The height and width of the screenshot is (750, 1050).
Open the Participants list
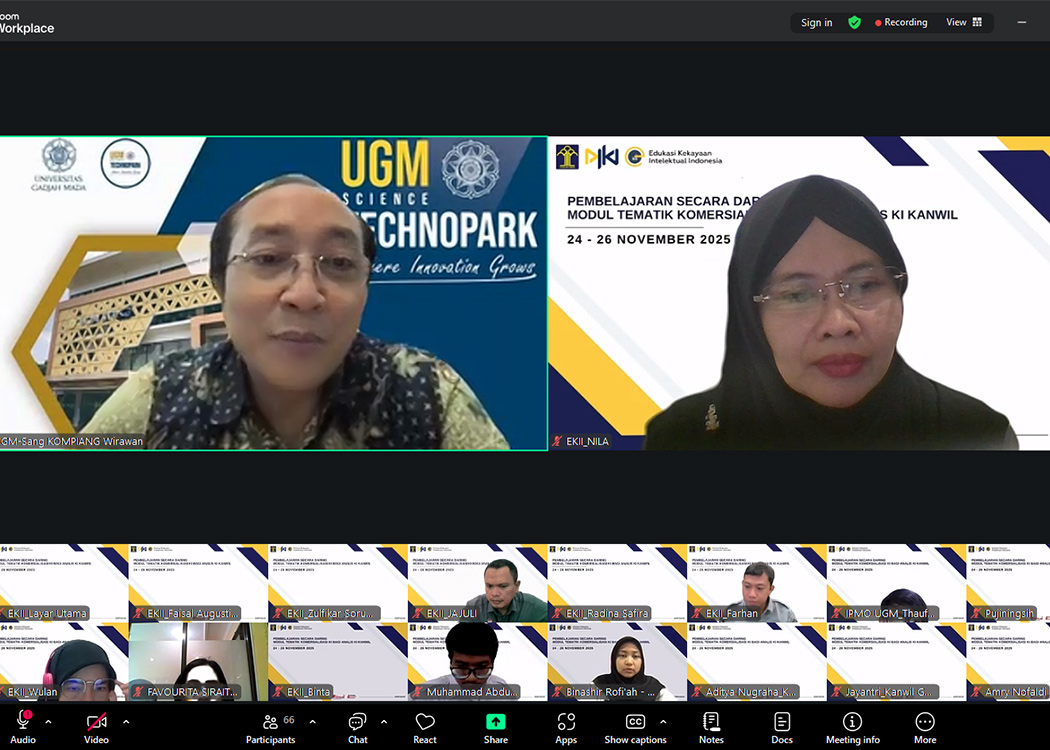(270, 727)
